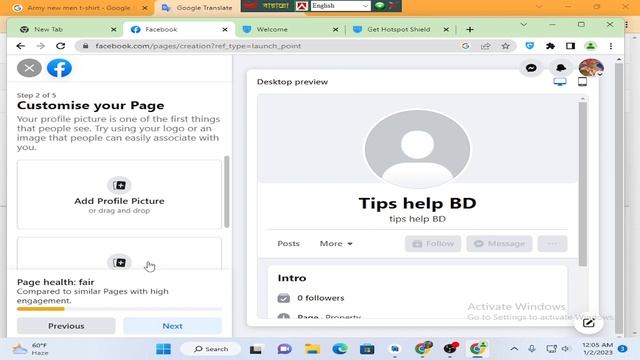Click the browser back arrow

pos(20,46)
